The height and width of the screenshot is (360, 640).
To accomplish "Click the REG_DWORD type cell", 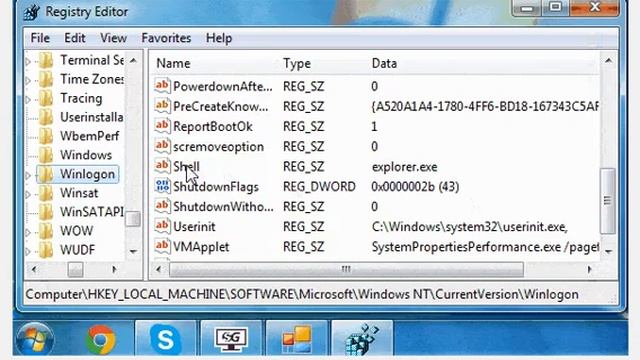I will [x=319, y=187].
